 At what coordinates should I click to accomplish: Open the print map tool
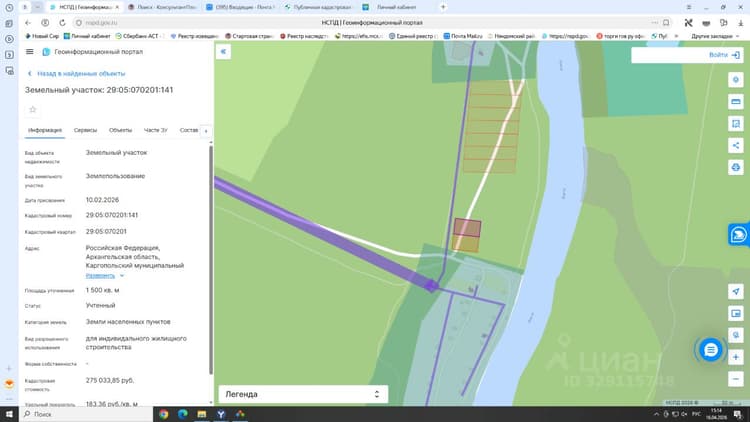(x=736, y=167)
